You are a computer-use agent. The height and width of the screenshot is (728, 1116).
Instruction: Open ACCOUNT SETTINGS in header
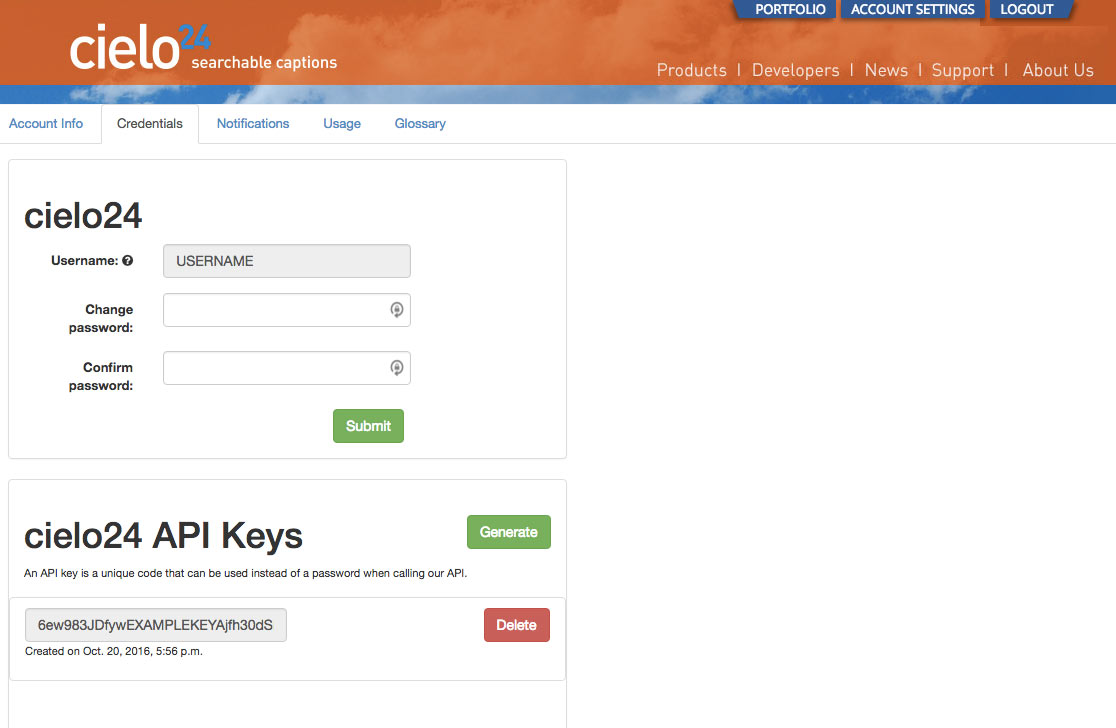pyautogui.click(x=912, y=9)
